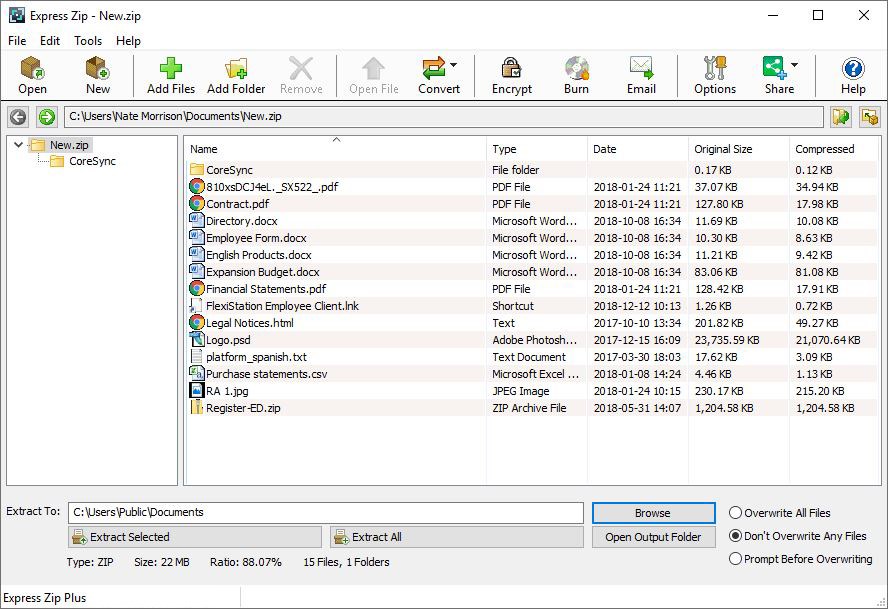Viewport: 888px width, 609px height.
Task: Select Overwrite All Files option
Action: (x=735, y=513)
